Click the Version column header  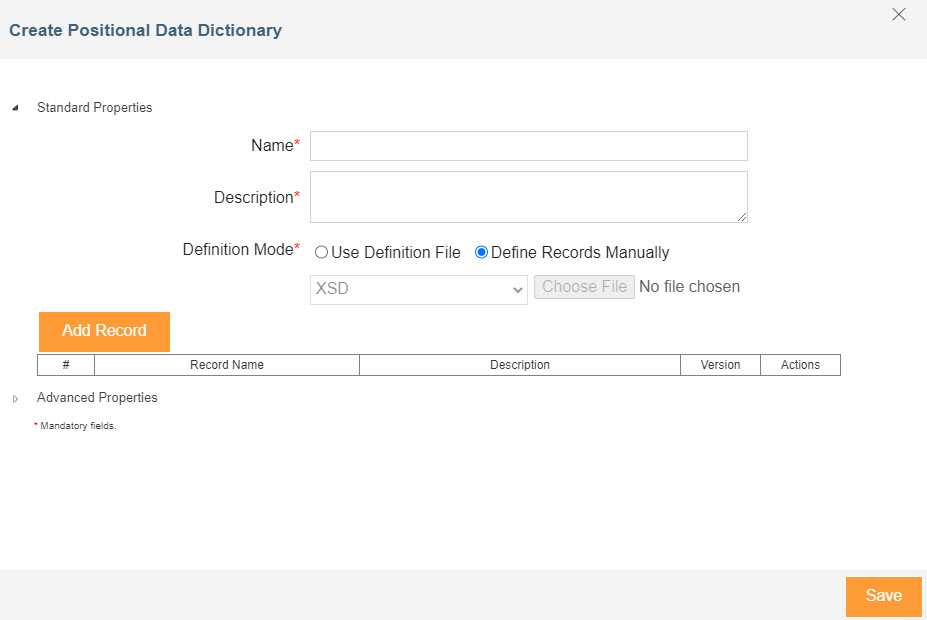[720, 365]
